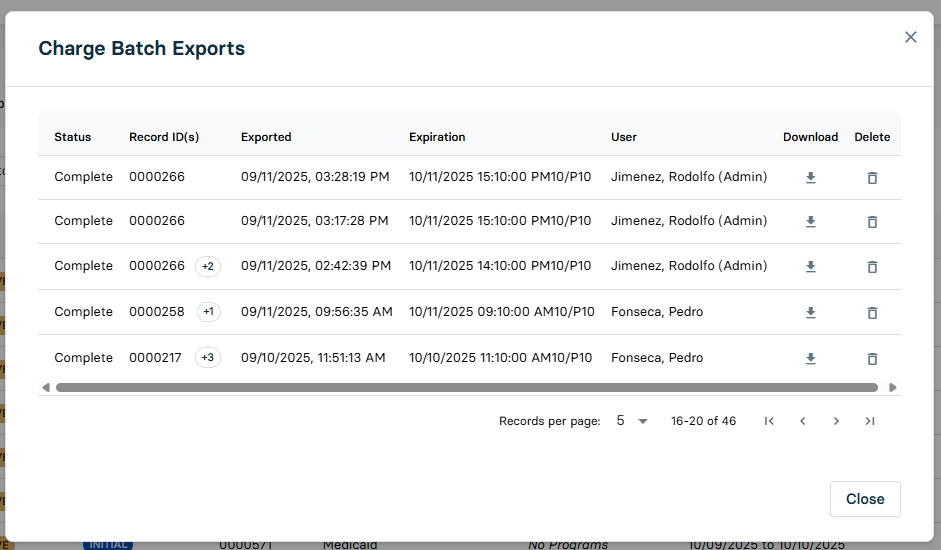Click Jimenez, Rodolfo (Admin) in 02:42:39 row

point(689,265)
